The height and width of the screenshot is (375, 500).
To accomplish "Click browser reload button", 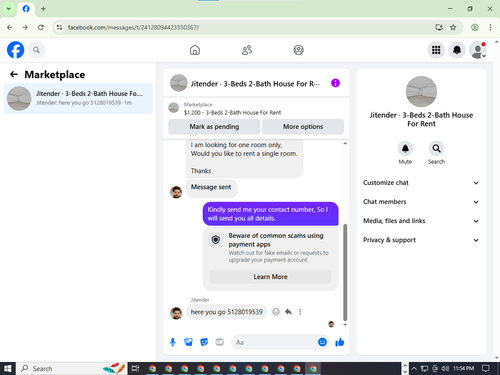I will pos(41,27).
